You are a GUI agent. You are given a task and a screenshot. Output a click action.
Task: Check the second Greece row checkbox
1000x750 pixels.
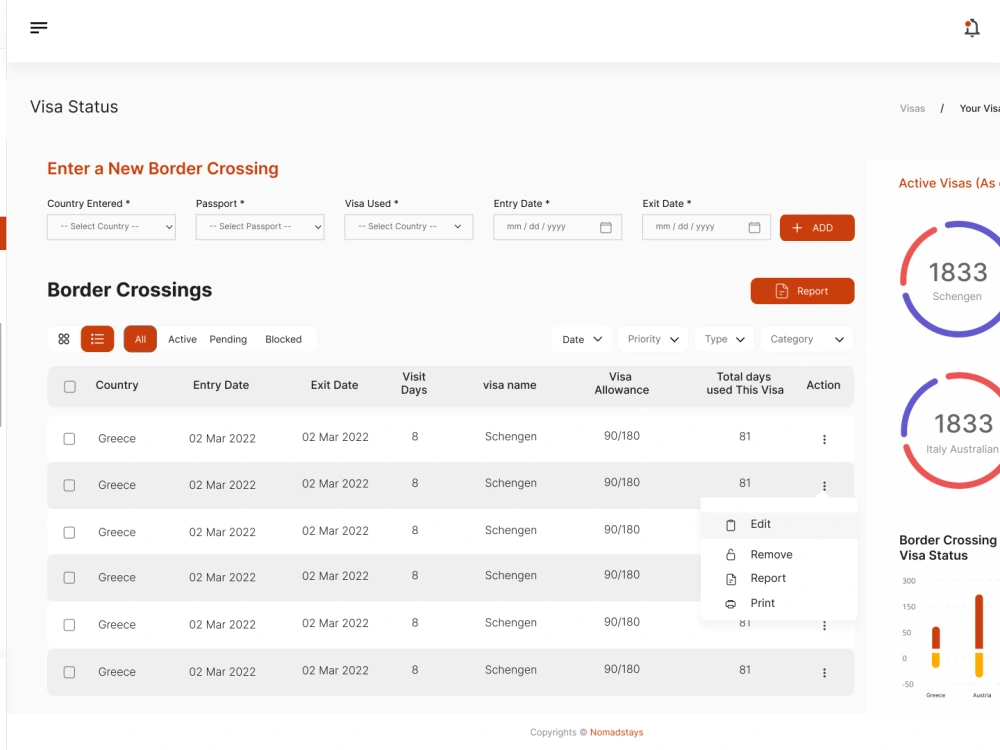pos(69,485)
